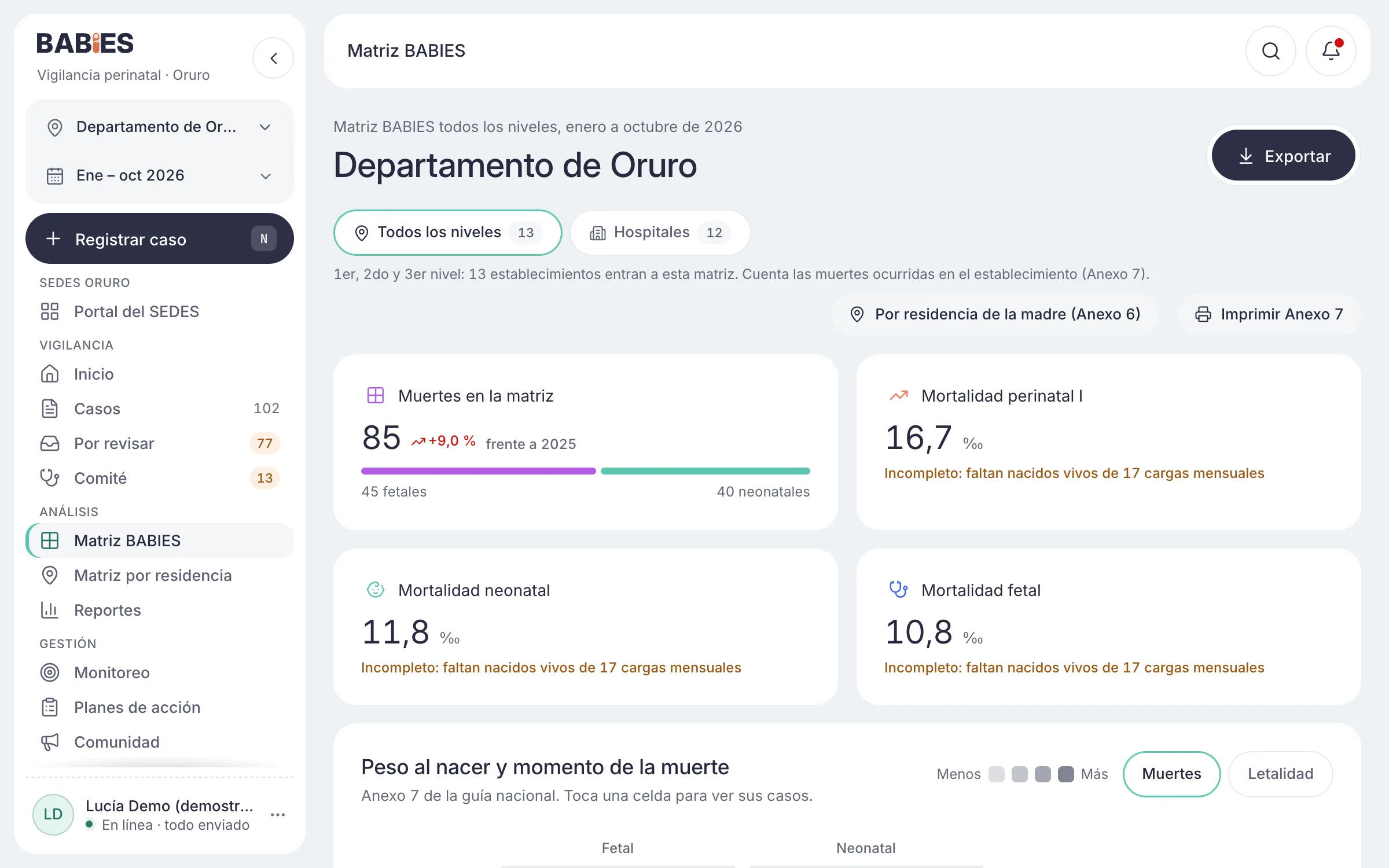
Task: Open the Comunidad section
Action: click(160, 742)
